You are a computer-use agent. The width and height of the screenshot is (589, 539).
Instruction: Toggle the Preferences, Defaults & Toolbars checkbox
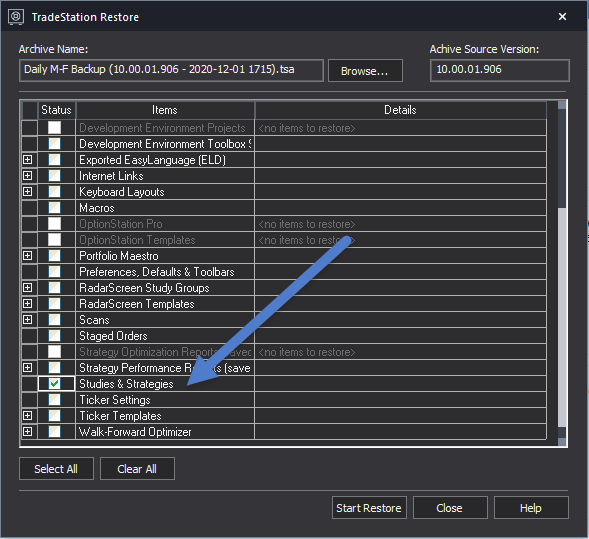click(x=54, y=272)
